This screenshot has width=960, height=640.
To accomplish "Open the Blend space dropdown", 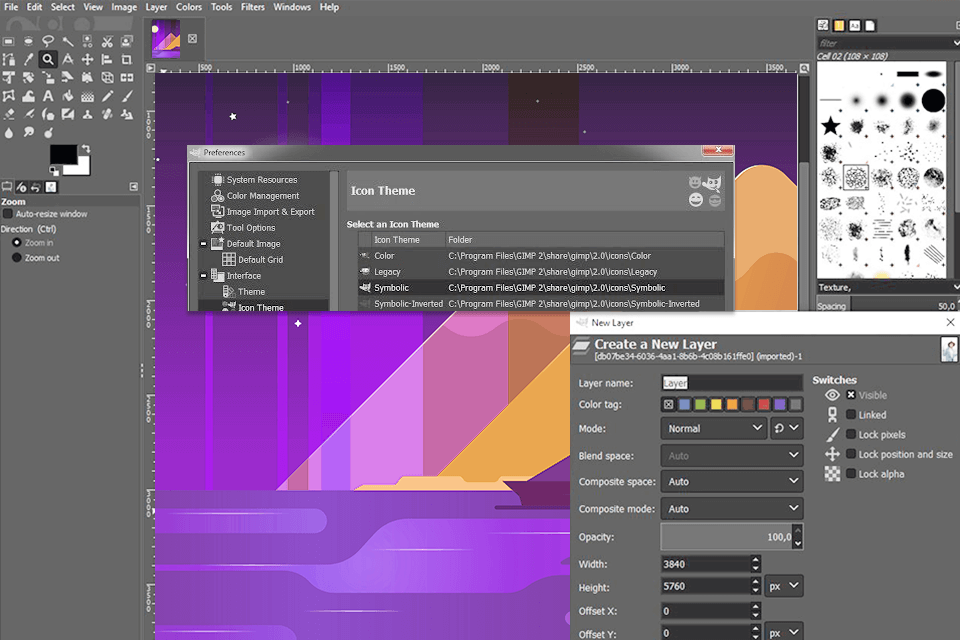I will 731,455.
